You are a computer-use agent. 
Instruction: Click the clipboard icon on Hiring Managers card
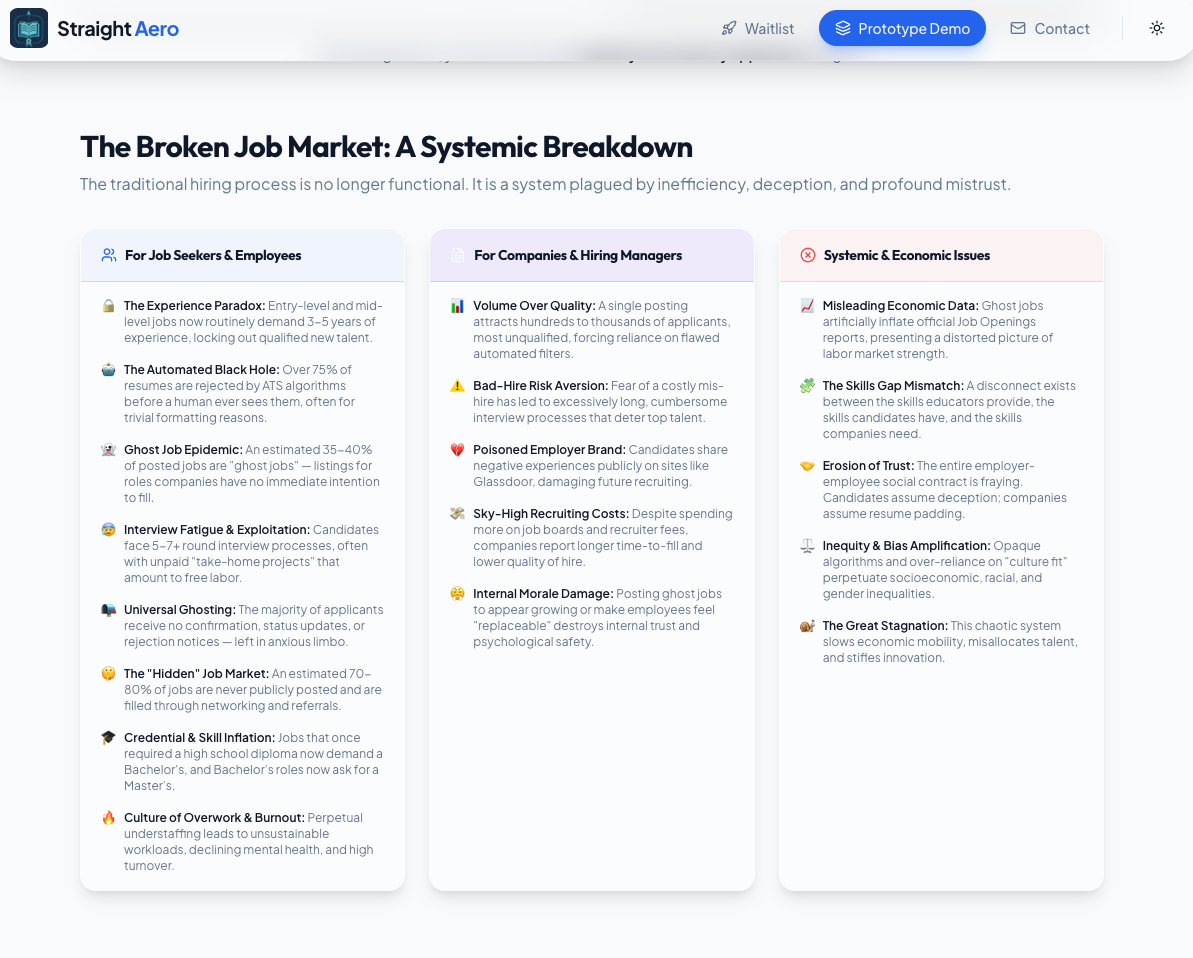458,255
